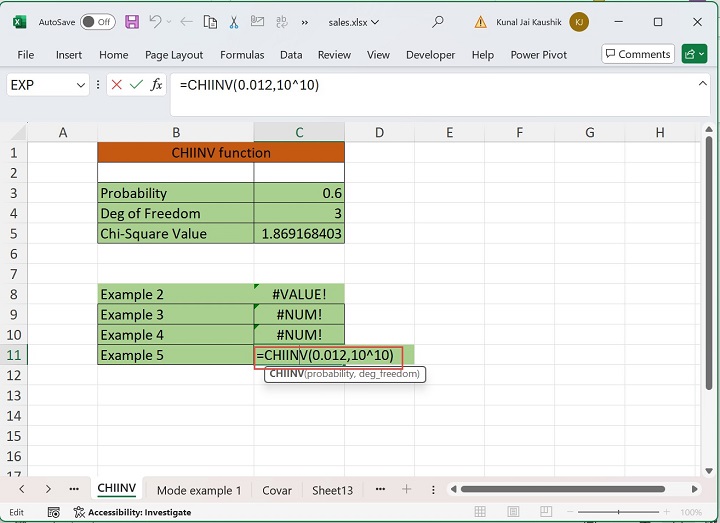Switch to Normal view icon
720x523 pixels.
pyautogui.click(x=480, y=512)
